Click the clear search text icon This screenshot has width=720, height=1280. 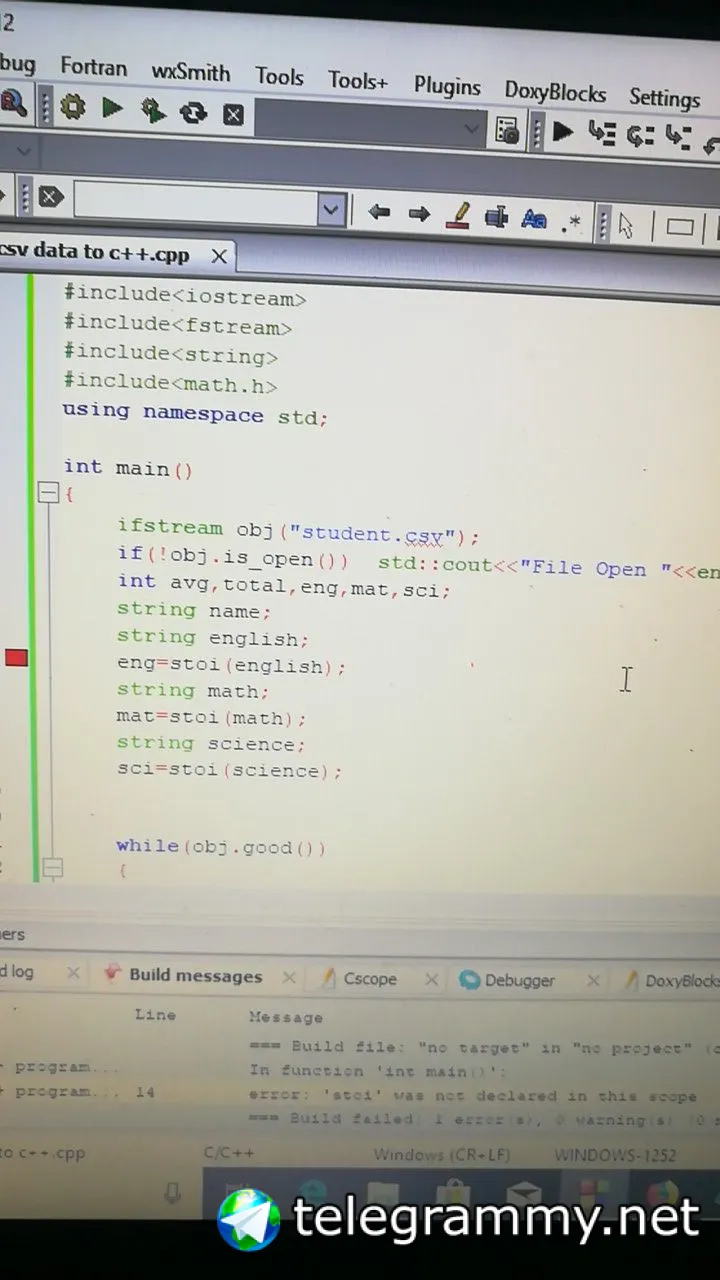(51, 196)
